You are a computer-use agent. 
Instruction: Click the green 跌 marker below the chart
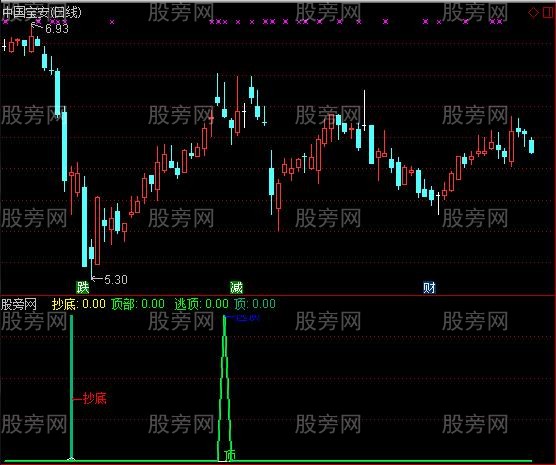(83, 287)
